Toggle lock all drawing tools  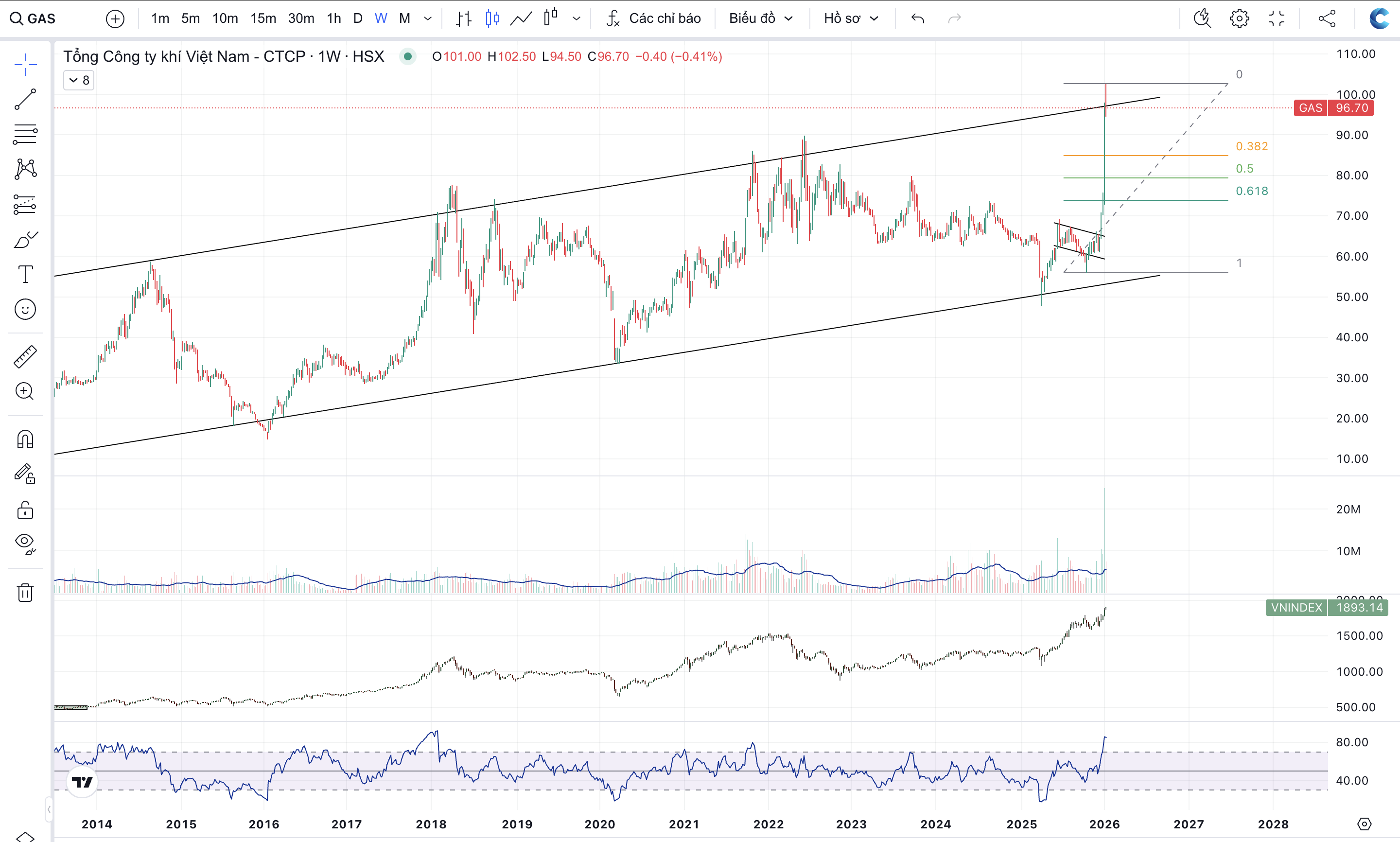(25, 509)
